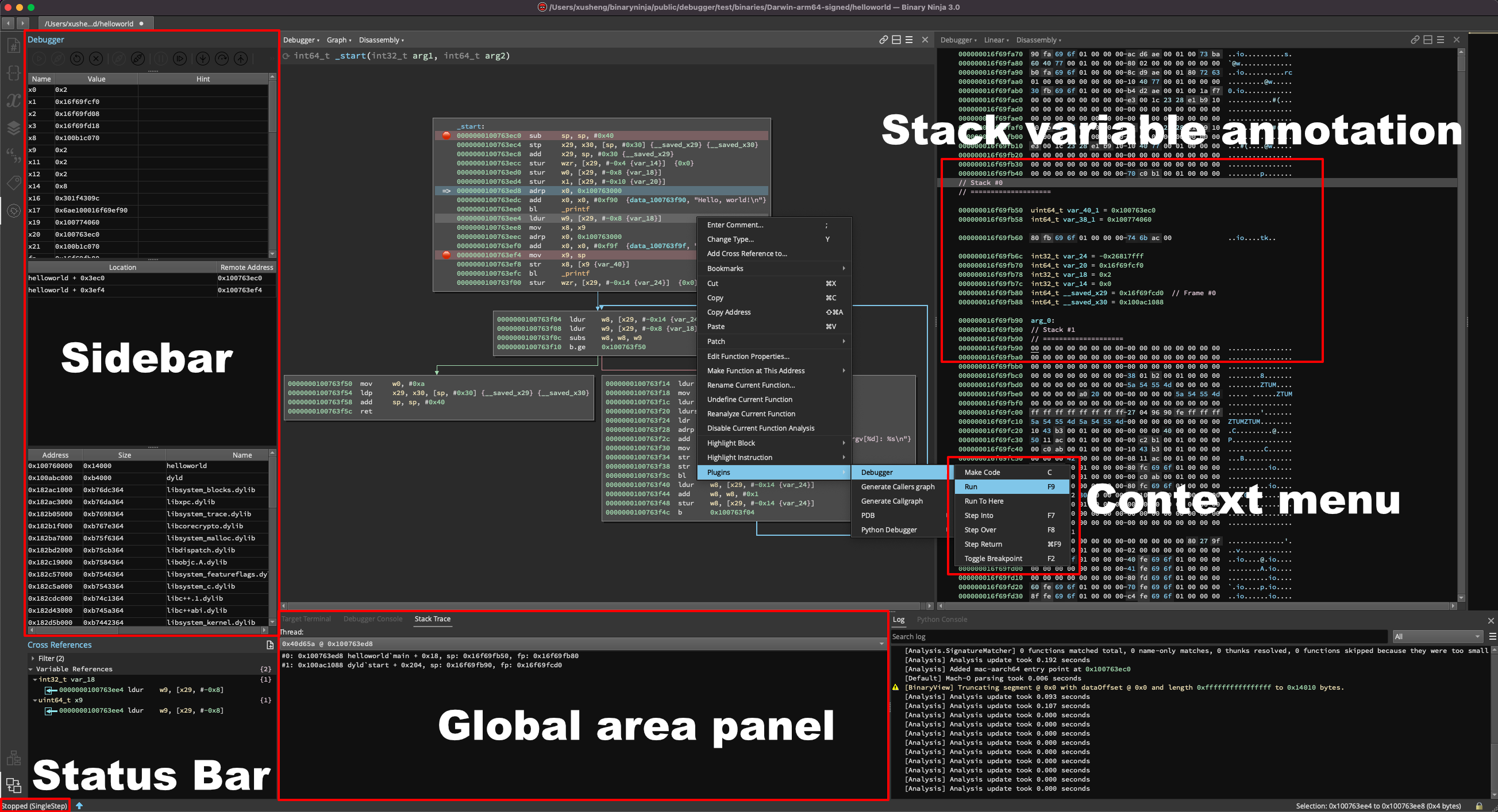Open the Stack layers sidebar icon
This screenshot has height=812, width=1498.
[x=13, y=128]
